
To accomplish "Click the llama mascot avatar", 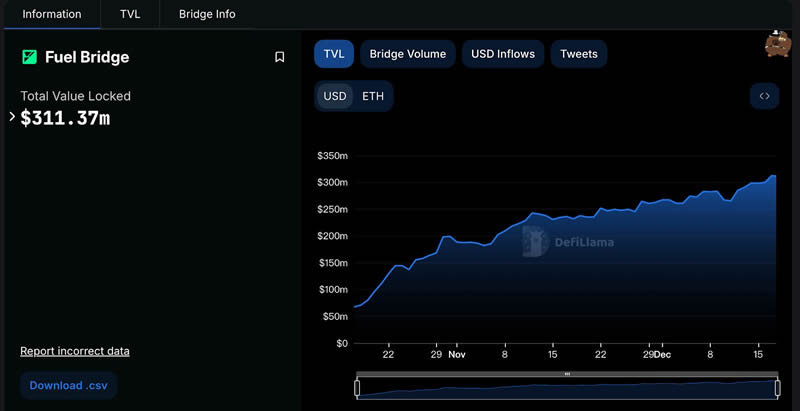I will click(x=777, y=44).
